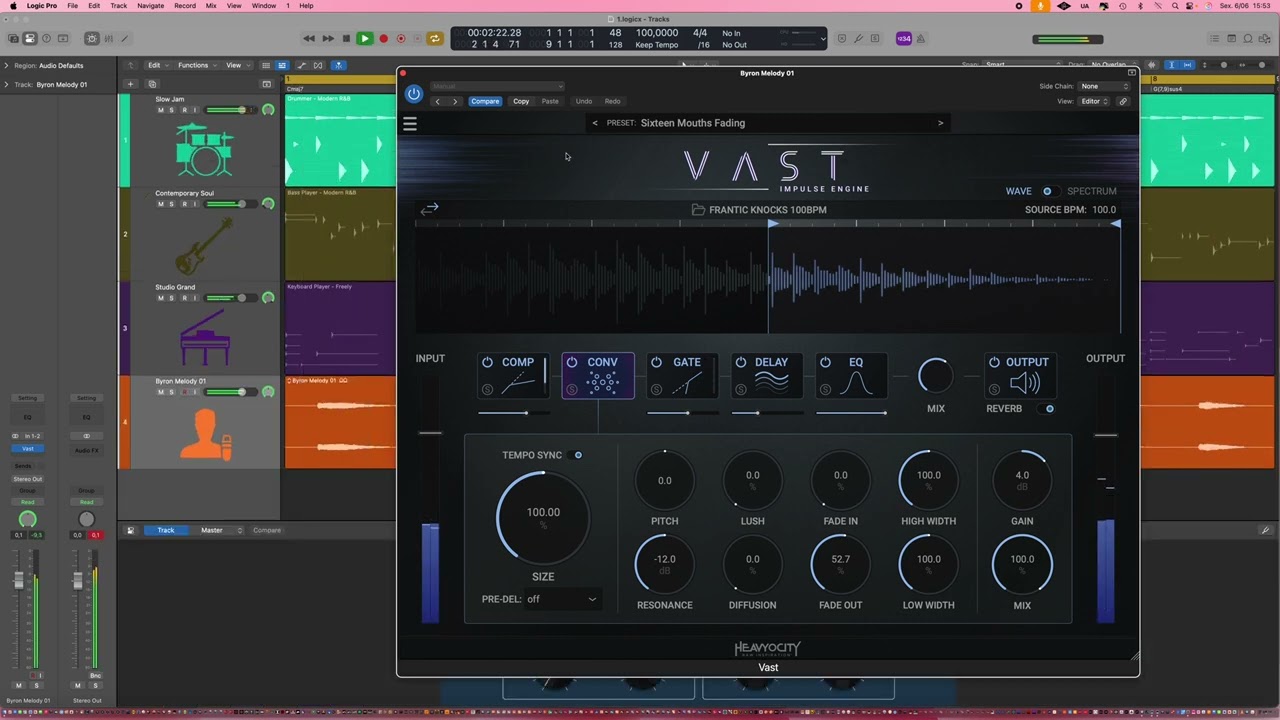Screen dimensions: 1280x720
Task: Solo the Contemporary Soul track
Action: tap(171, 204)
